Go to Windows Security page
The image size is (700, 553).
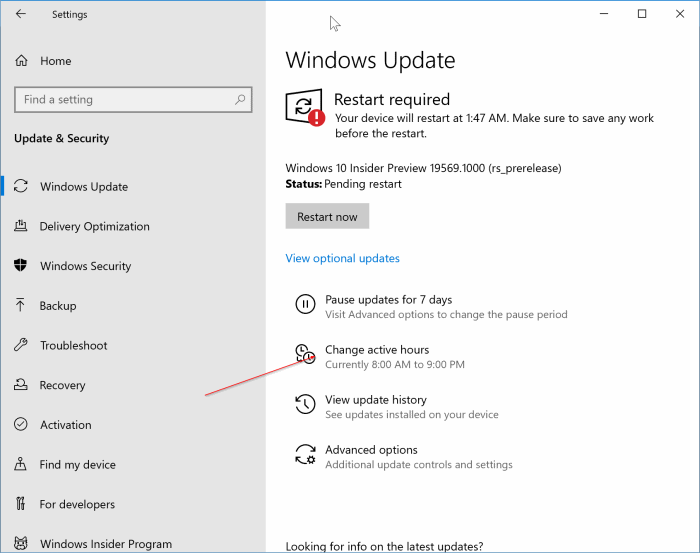coord(86,266)
